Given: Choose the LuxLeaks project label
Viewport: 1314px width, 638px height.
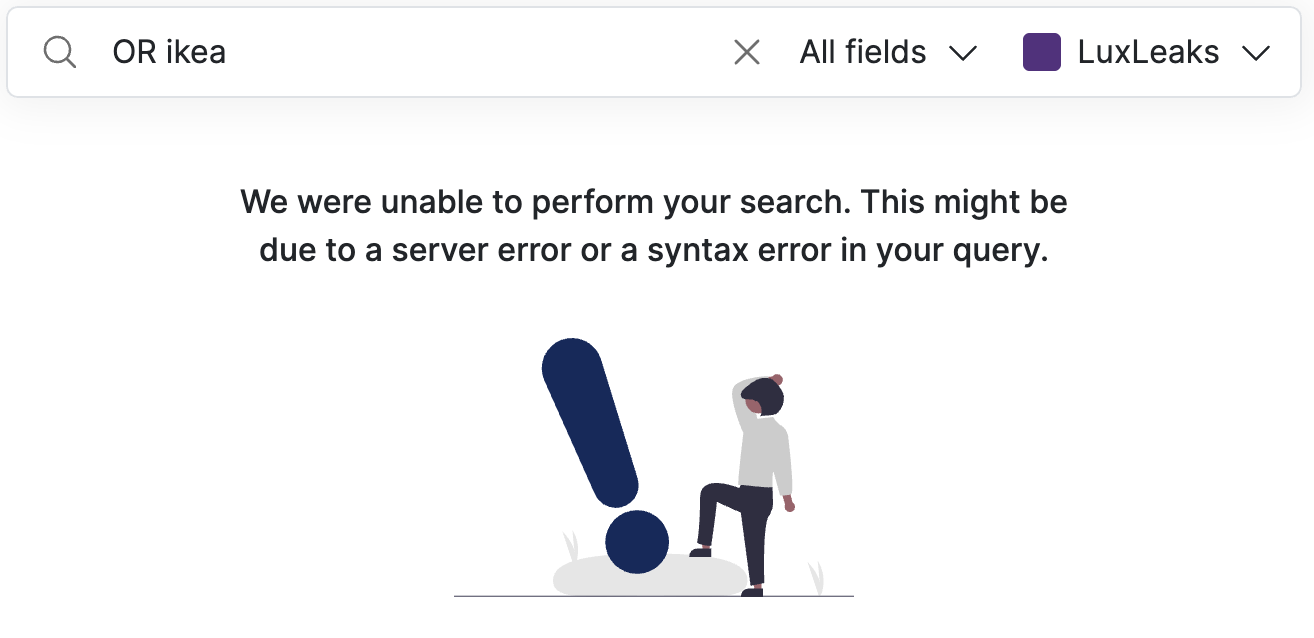Looking at the screenshot, I should coord(1146,52).
